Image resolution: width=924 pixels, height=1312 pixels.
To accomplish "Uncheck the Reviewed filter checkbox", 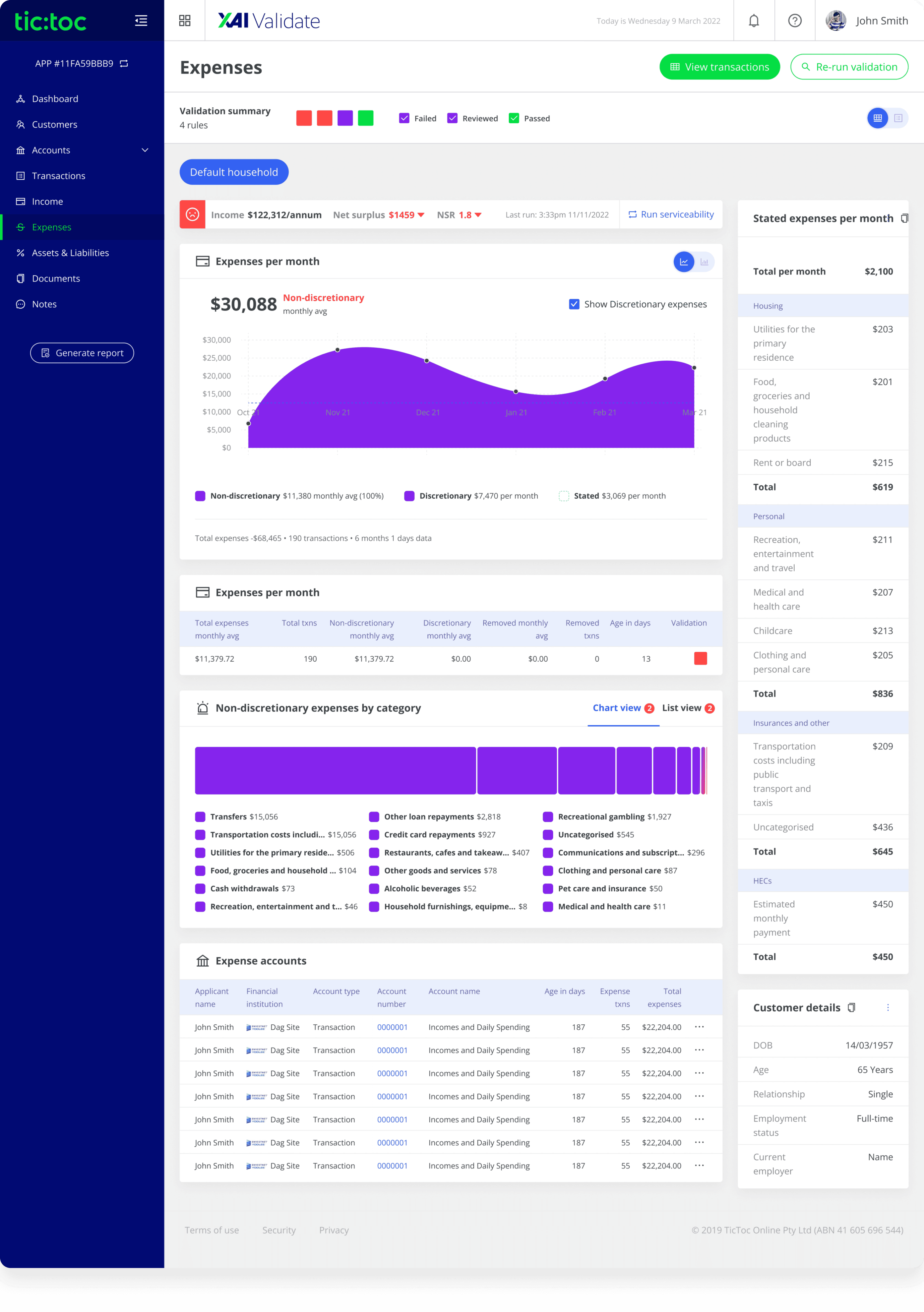I will pos(453,118).
